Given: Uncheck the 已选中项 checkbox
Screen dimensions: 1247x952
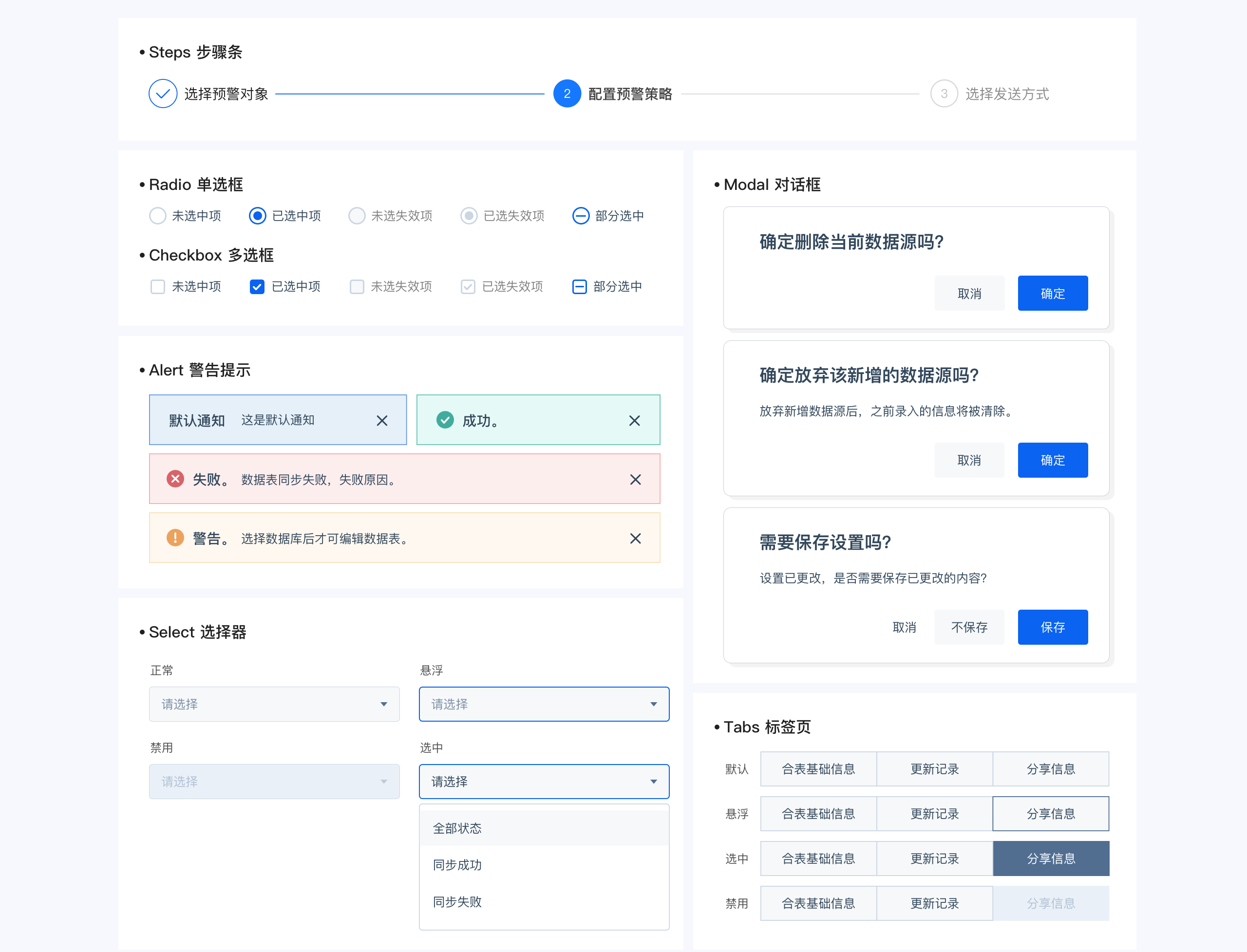Looking at the screenshot, I should pos(257,287).
